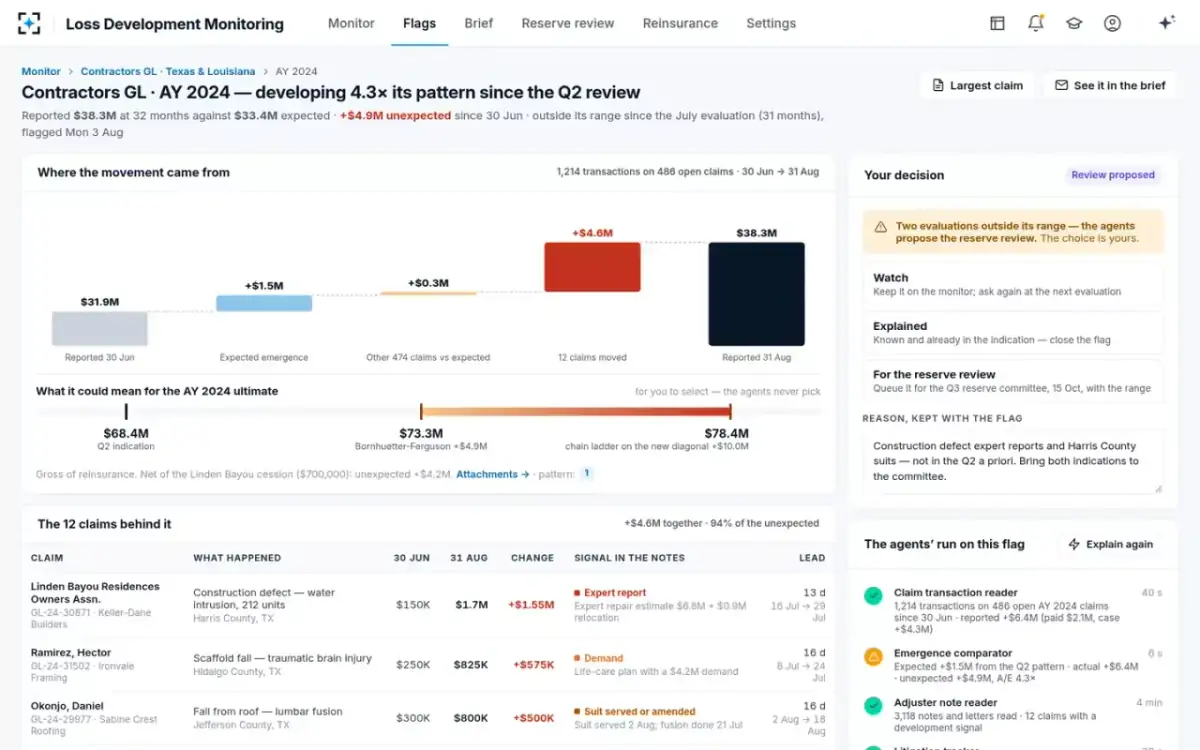Click the 12 claims moved red bar
Viewport: 1200px width, 750px height.
point(592,267)
